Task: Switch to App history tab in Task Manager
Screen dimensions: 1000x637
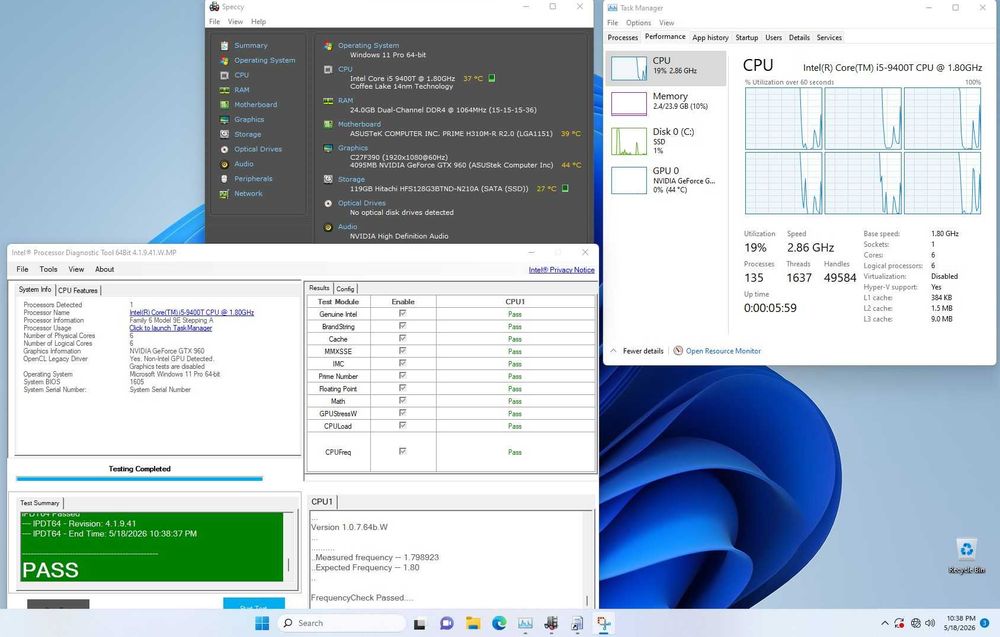Action: coord(710,38)
